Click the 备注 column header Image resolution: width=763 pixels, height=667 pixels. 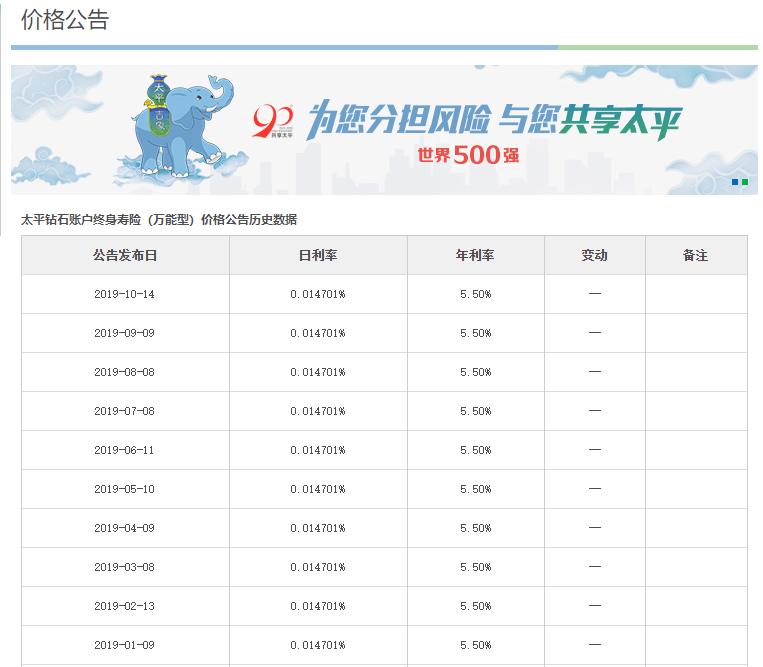[x=696, y=255]
